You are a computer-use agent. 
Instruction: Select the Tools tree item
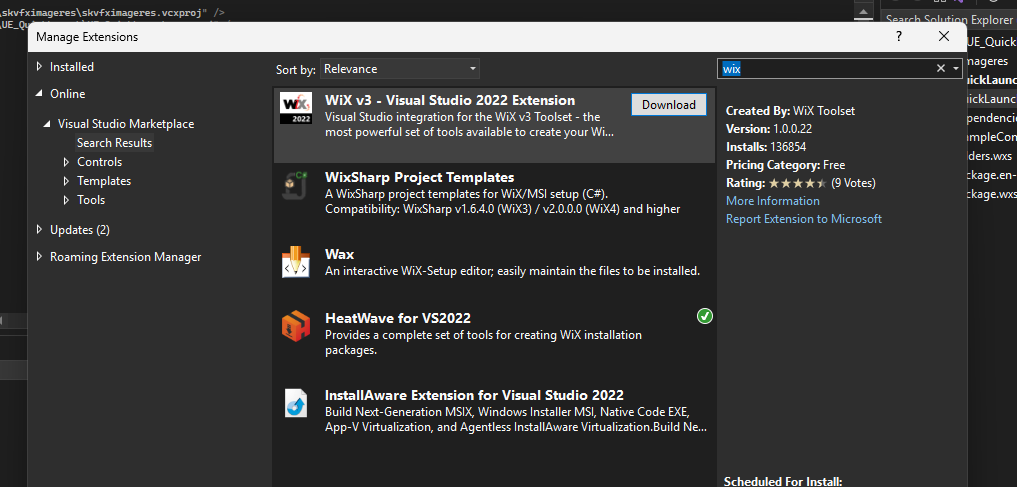pyautogui.click(x=91, y=200)
